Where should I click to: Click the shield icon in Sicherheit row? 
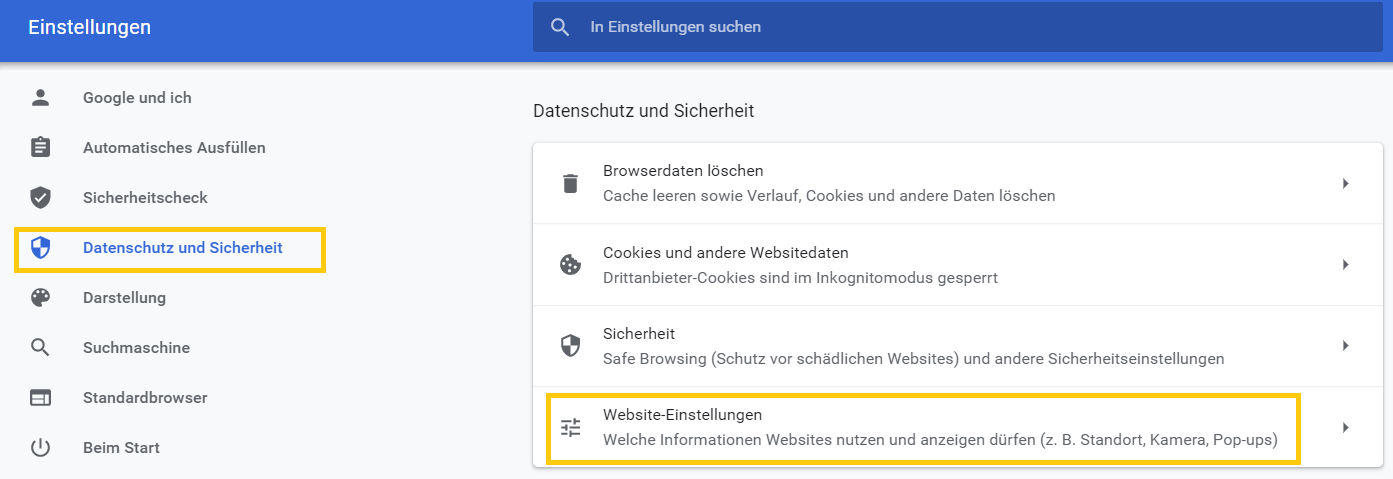pos(570,346)
